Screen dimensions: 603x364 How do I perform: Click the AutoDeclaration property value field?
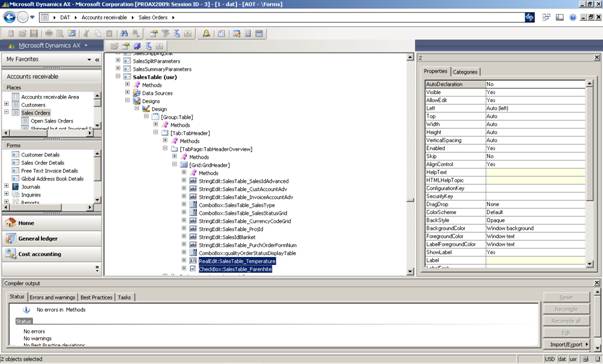535,84
